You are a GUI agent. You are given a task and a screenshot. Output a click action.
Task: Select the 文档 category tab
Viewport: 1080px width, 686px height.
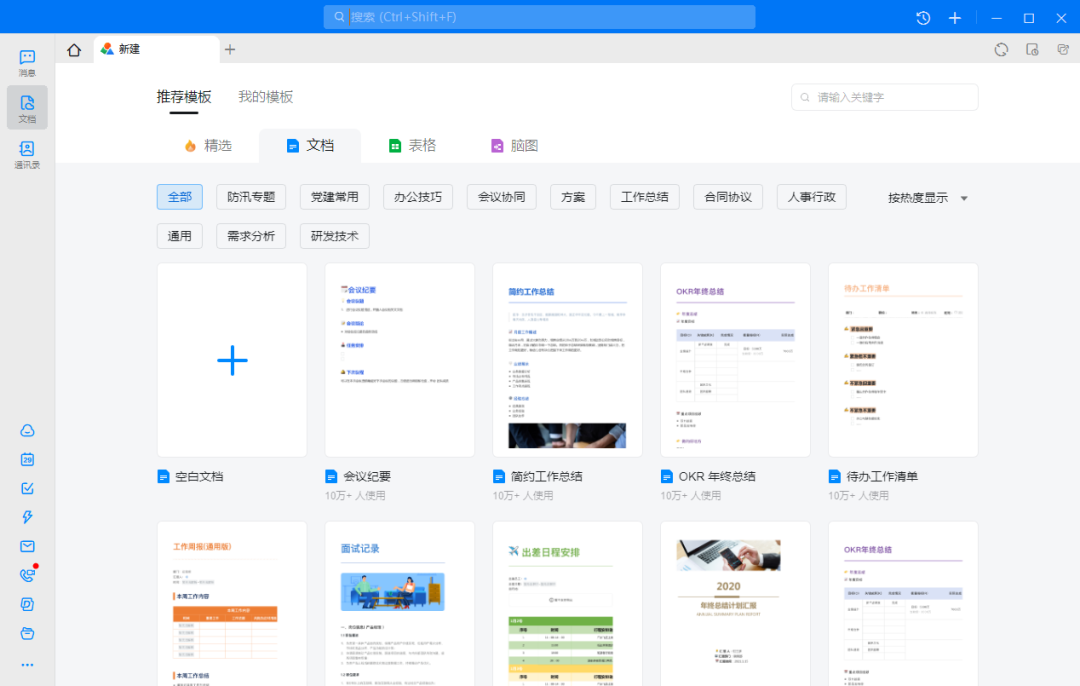coord(310,145)
